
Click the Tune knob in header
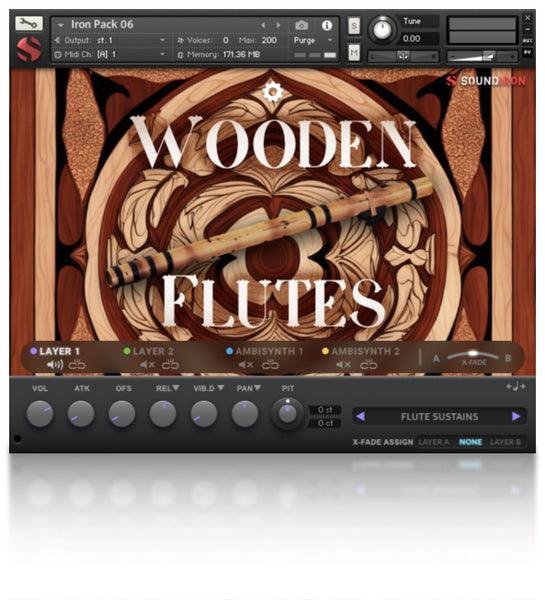[x=382, y=29]
